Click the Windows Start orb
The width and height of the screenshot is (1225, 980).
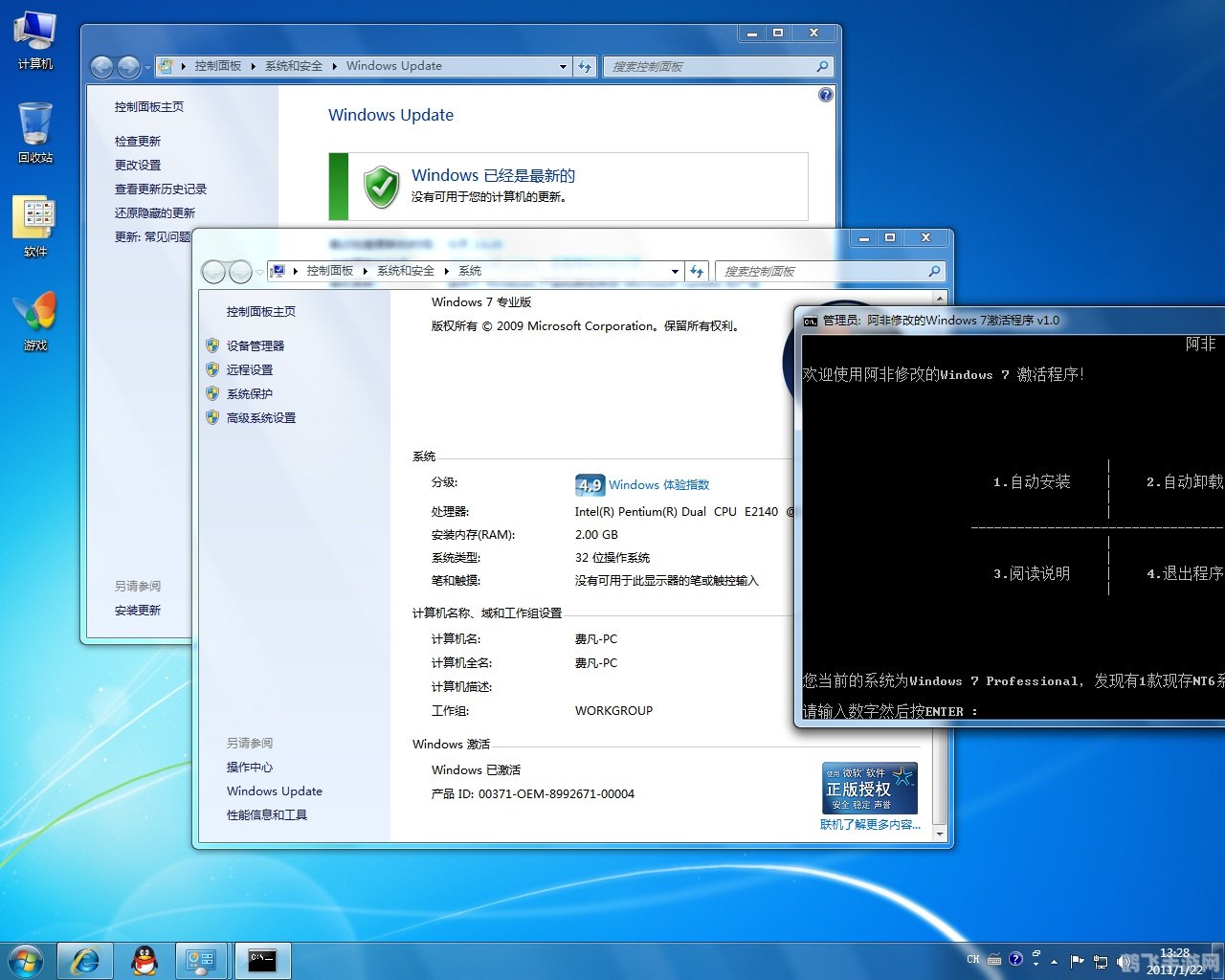[24, 960]
